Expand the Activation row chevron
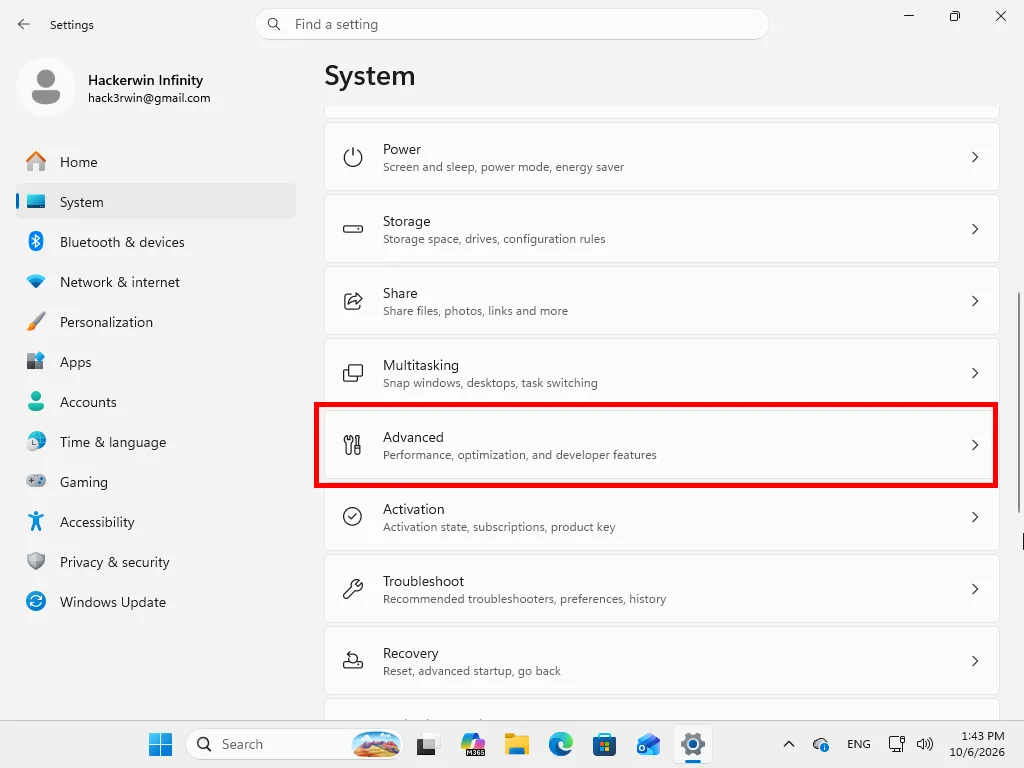This screenshot has width=1024, height=768. [975, 517]
